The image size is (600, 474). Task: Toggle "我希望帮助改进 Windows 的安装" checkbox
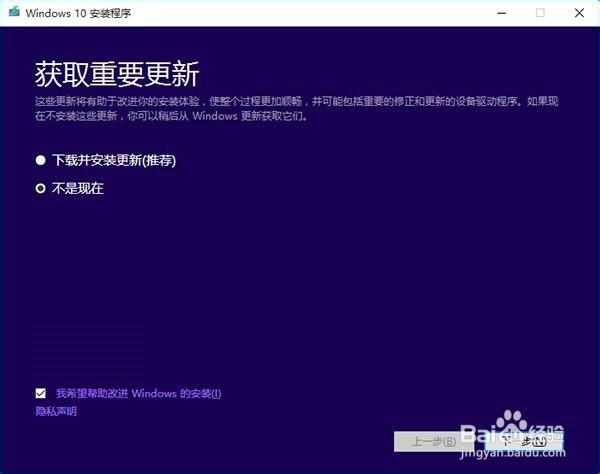(x=41, y=393)
